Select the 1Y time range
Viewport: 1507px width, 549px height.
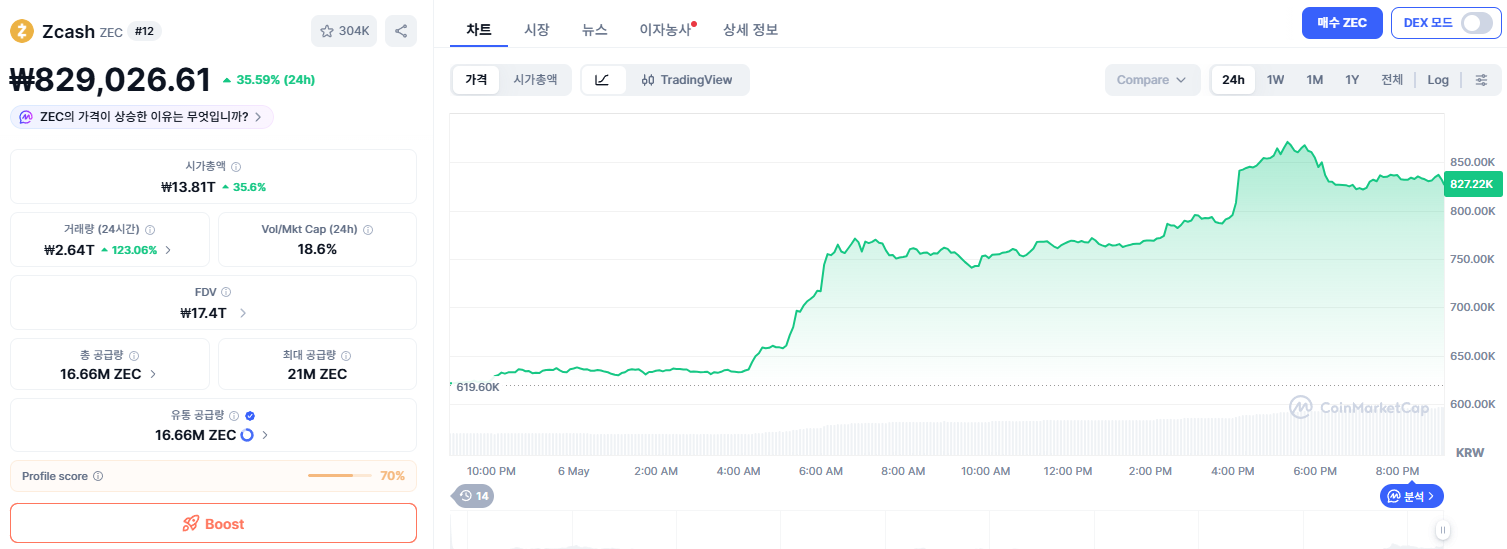(x=1352, y=80)
